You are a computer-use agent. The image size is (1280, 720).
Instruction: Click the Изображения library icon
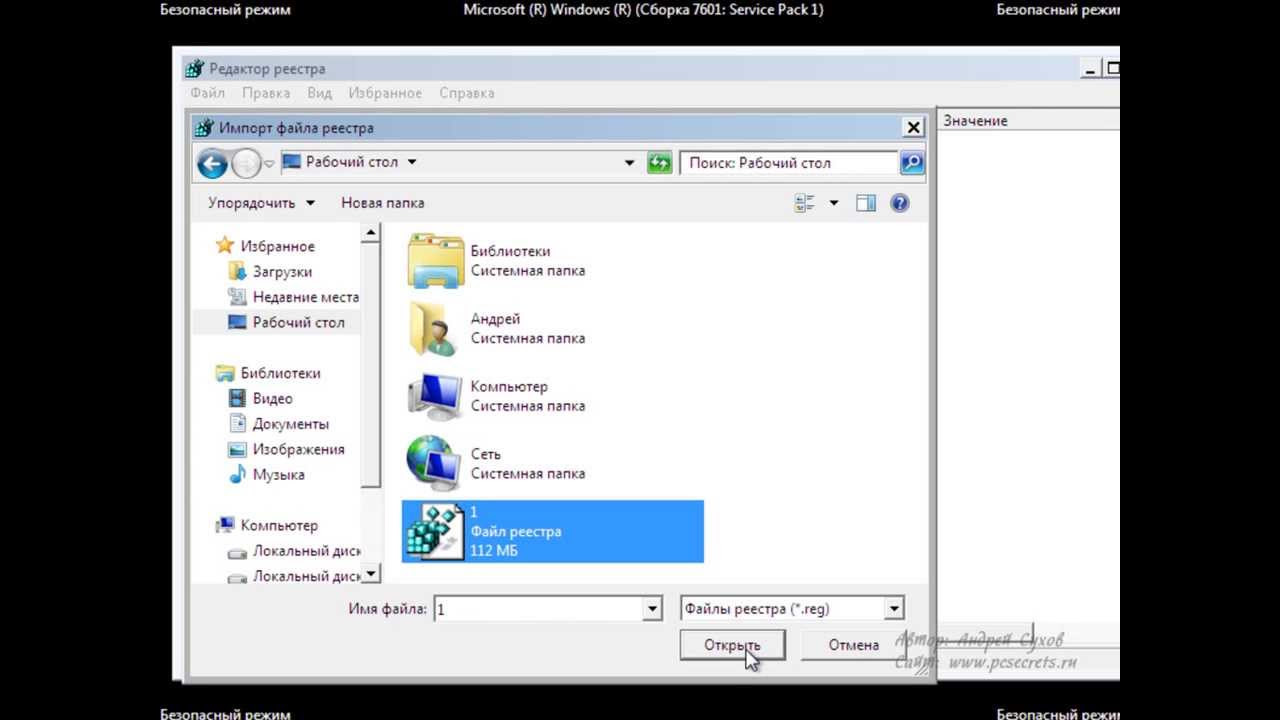[x=237, y=449]
